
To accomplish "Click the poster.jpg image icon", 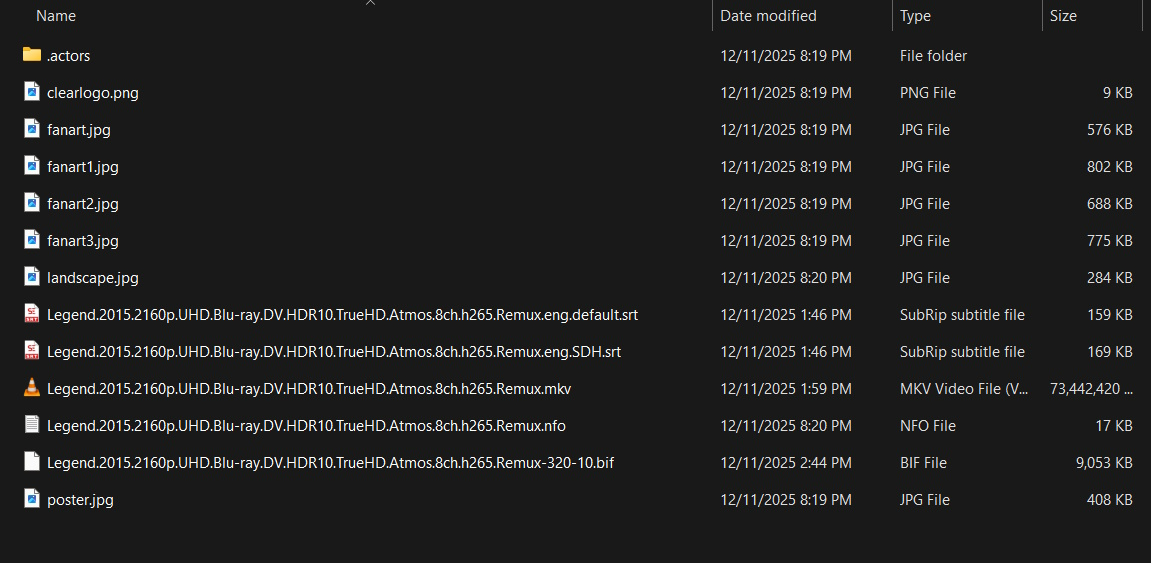I will [x=32, y=499].
